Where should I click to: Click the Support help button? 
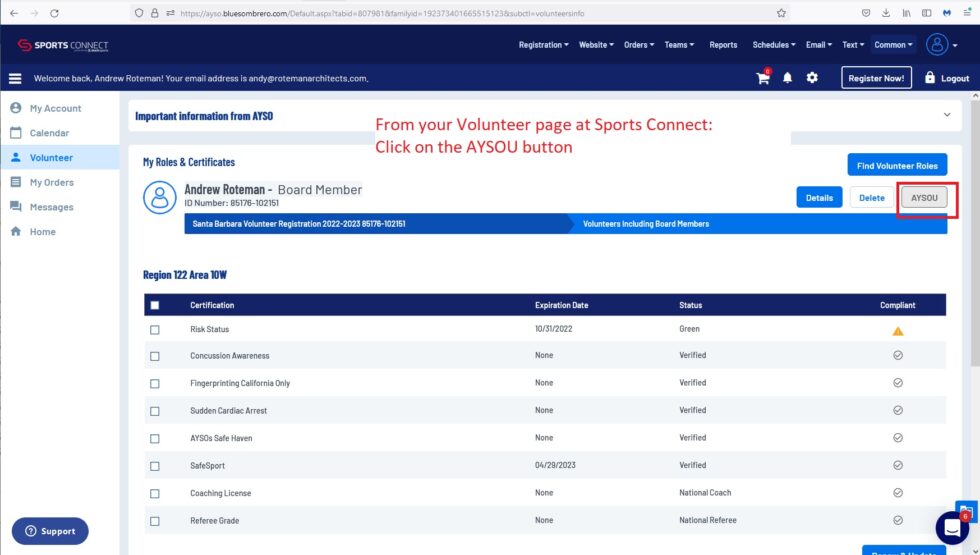[x=50, y=531]
